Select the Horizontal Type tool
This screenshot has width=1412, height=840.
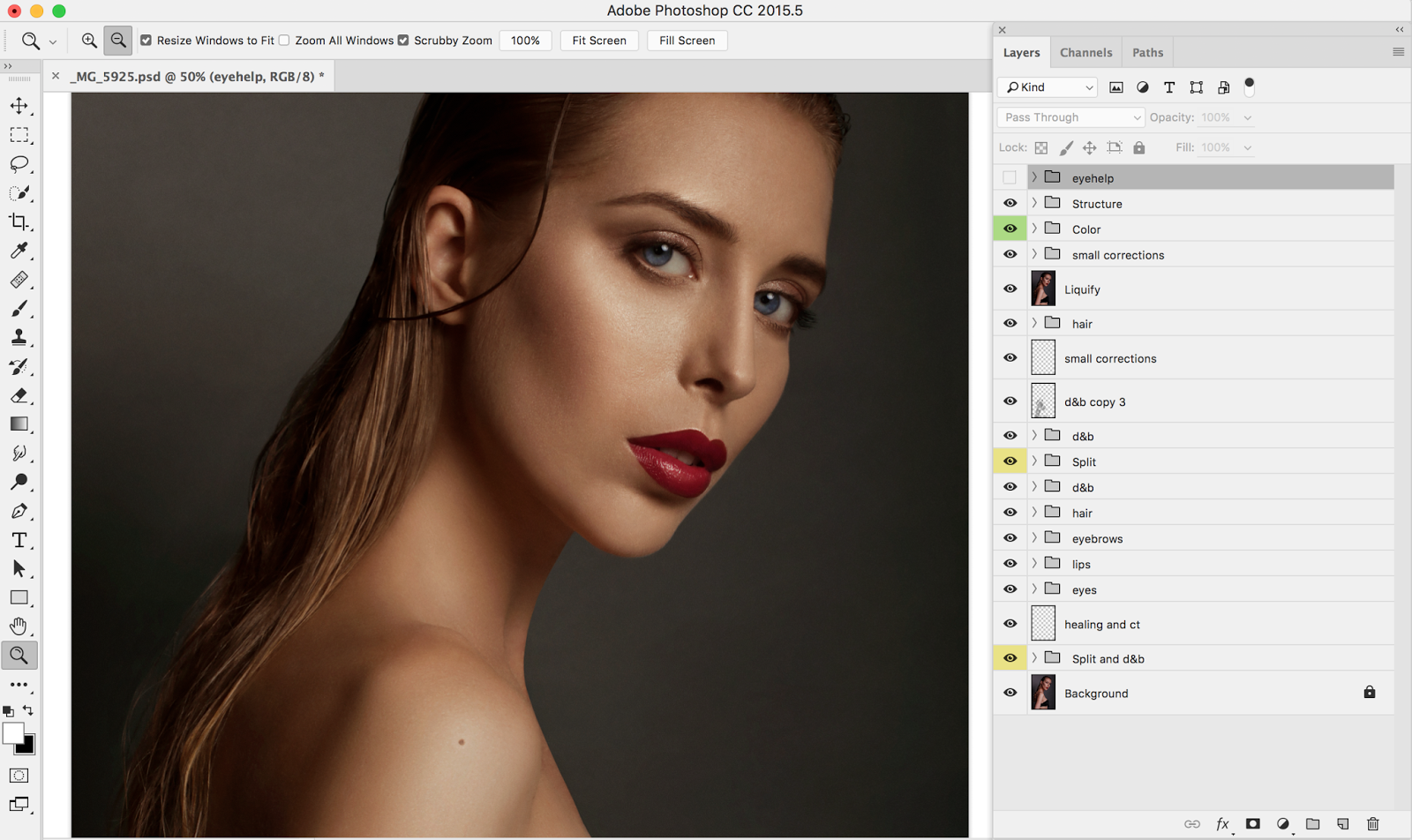[19, 540]
